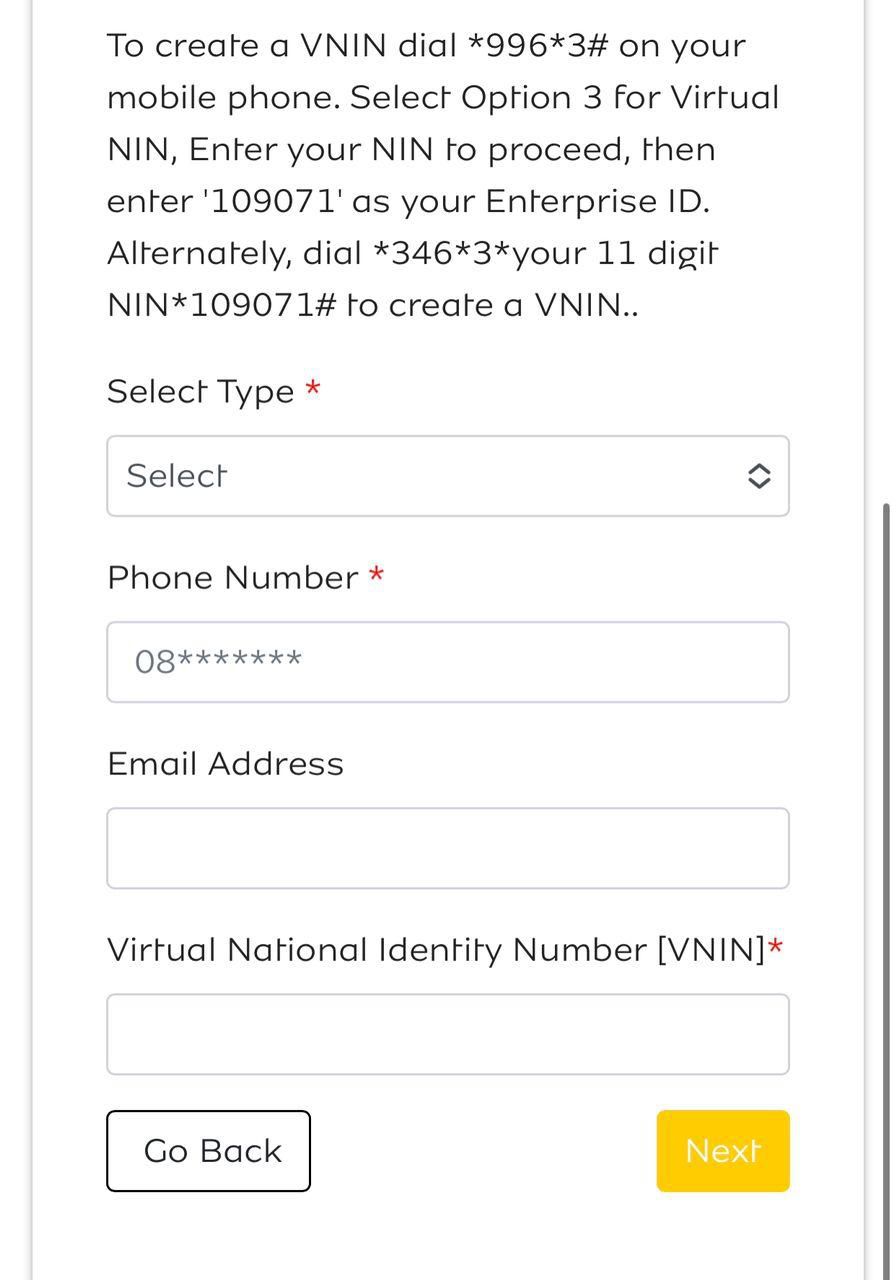Click the asterisk after VNIN label
The height and width of the screenshot is (1280, 896).
[x=777, y=949]
